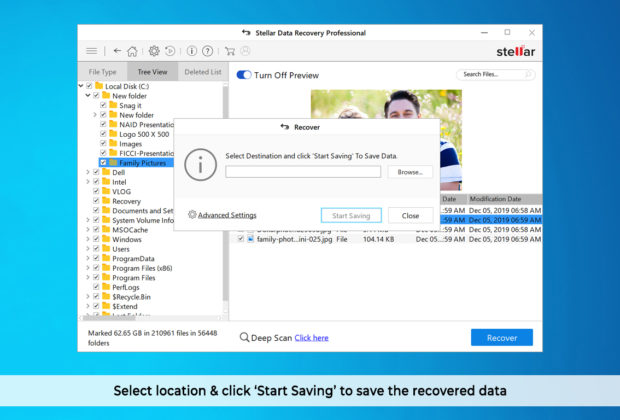Expand the Program Files node

pyautogui.click(x=88, y=277)
